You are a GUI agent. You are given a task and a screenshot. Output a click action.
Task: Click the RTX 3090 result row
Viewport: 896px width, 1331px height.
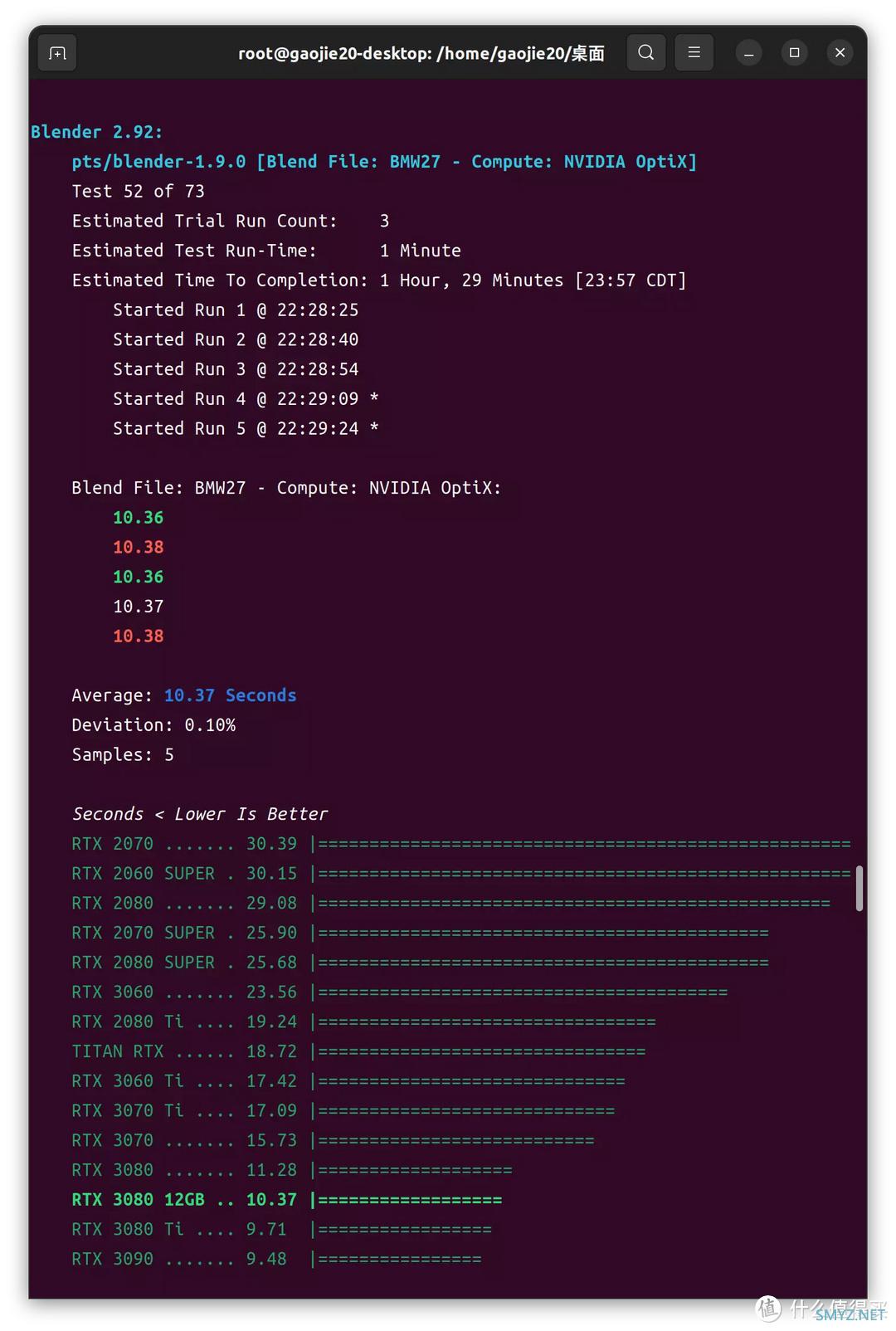pos(276,1260)
